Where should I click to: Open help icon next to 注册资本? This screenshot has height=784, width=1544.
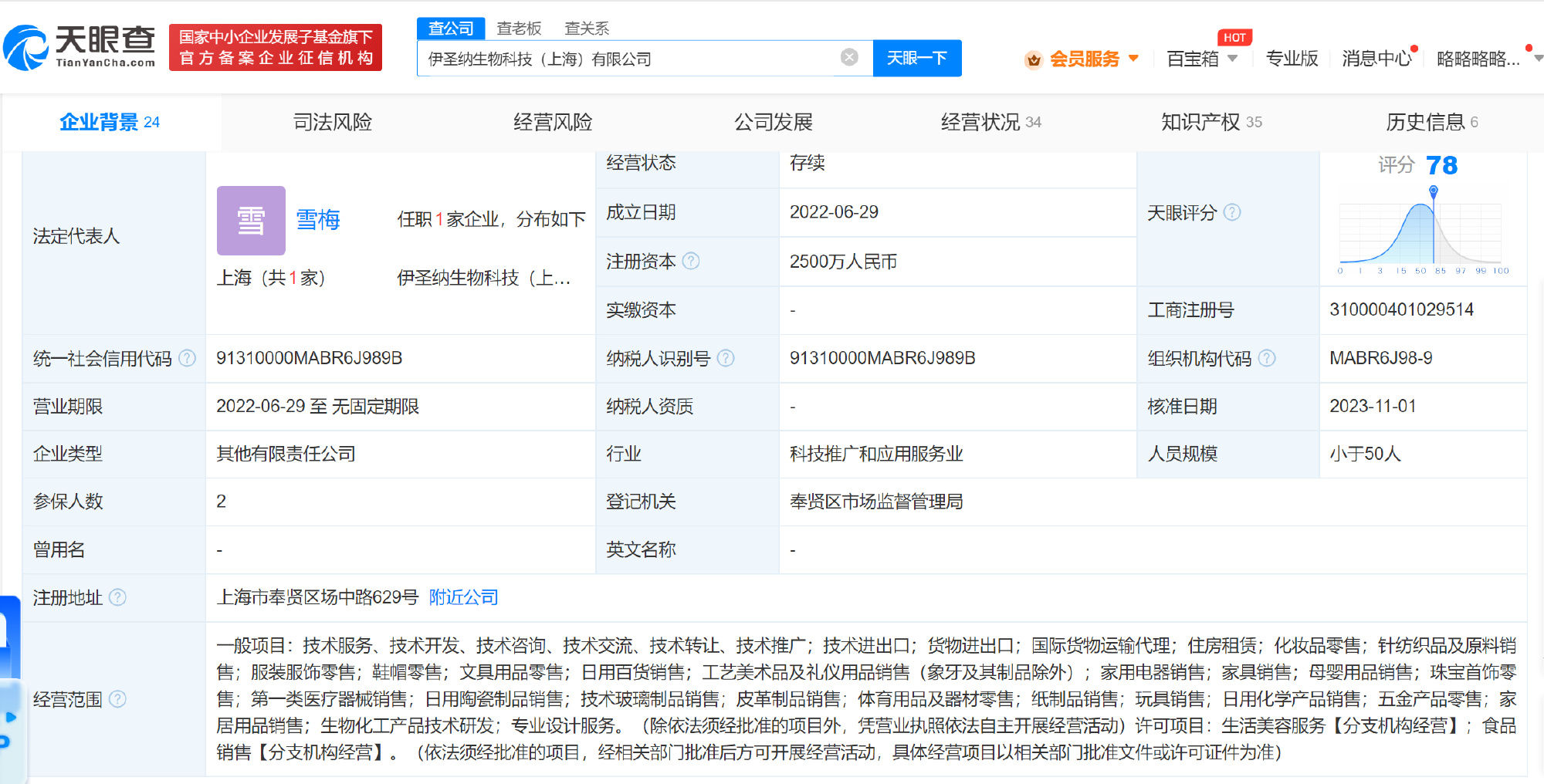coord(692,262)
